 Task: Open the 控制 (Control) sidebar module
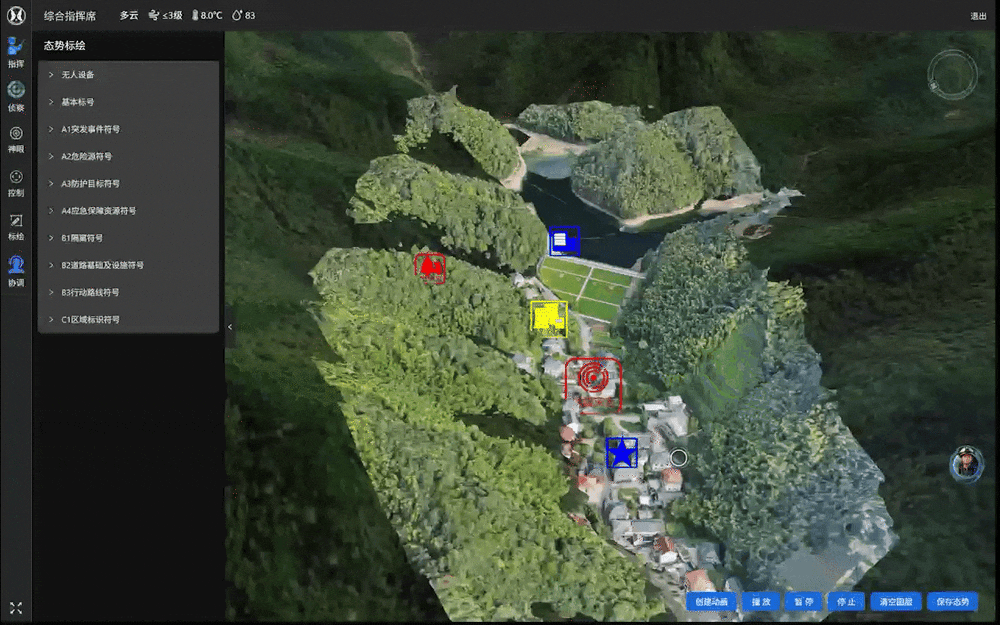click(x=15, y=181)
